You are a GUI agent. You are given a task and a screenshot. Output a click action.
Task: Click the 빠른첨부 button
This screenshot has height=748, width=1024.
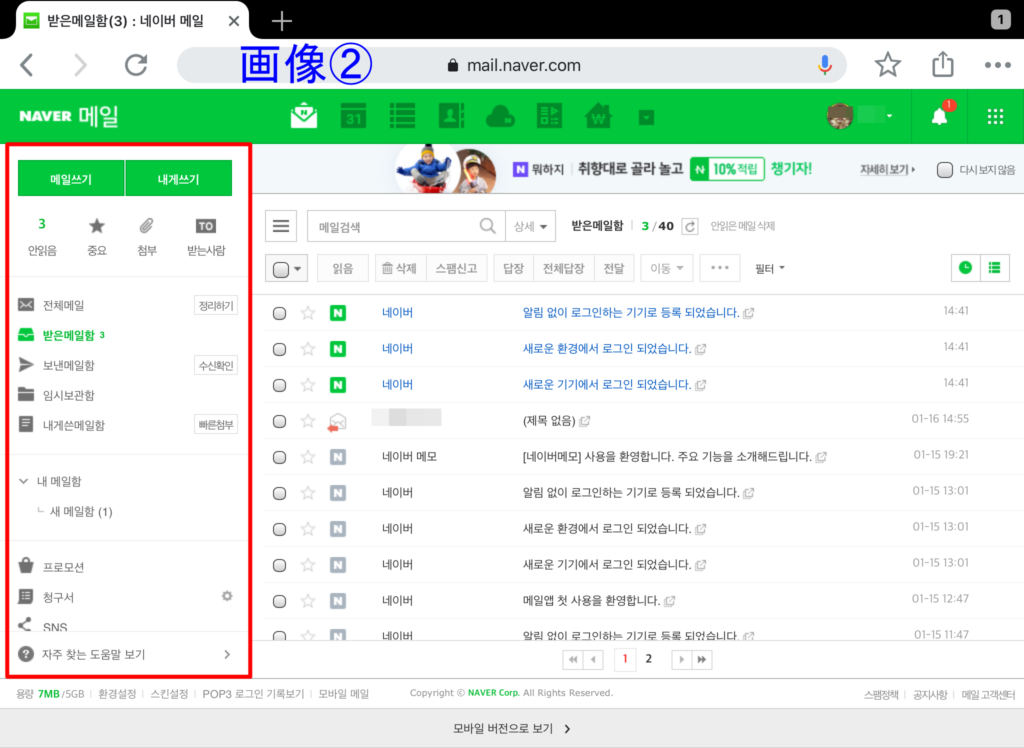pos(216,425)
